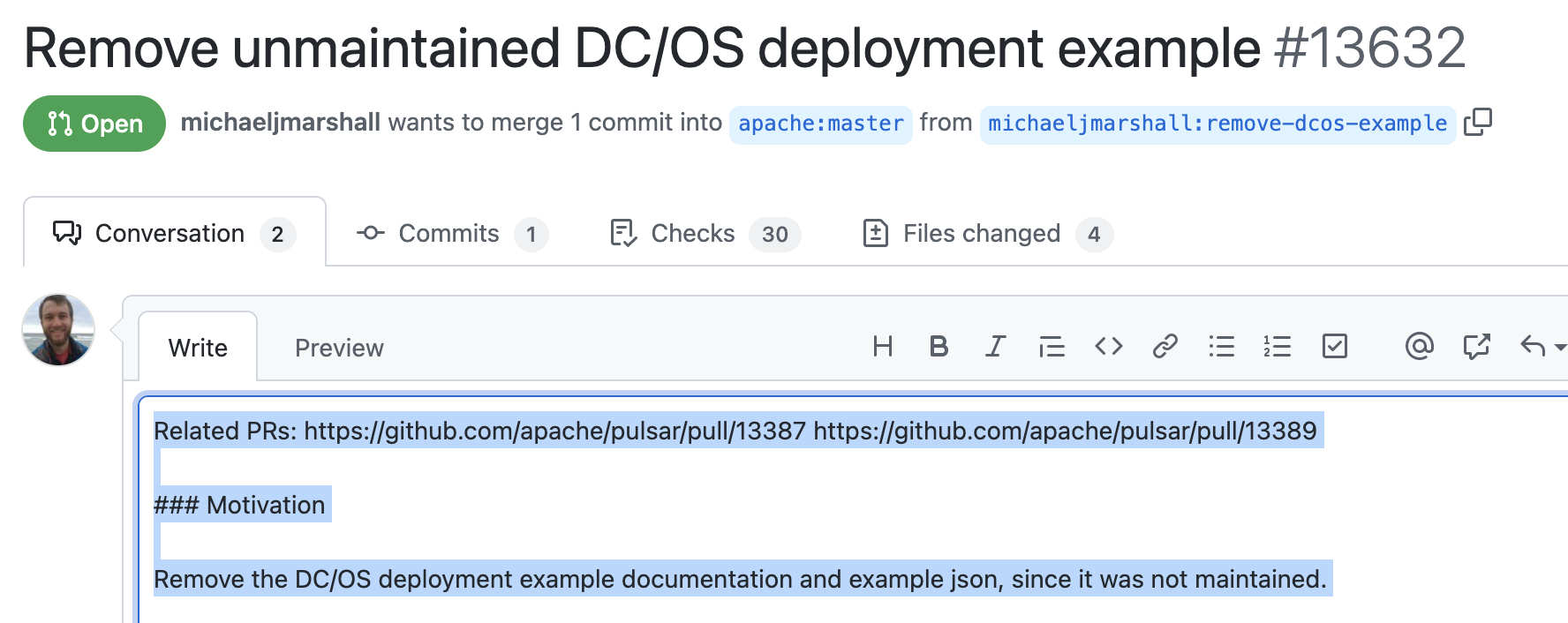
Task: Select the Write tab
Action: click(198, 348)
